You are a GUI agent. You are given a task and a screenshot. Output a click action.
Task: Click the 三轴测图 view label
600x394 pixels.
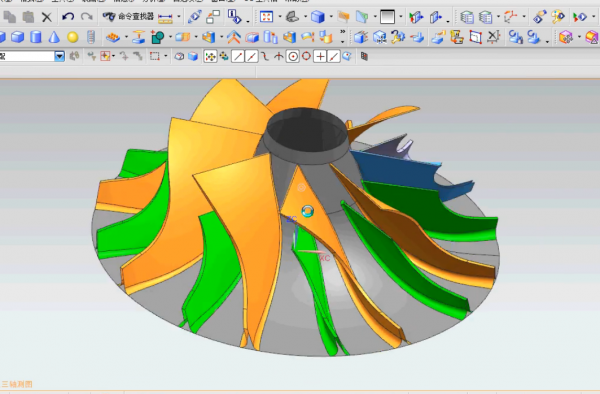(x=17, y=384)
